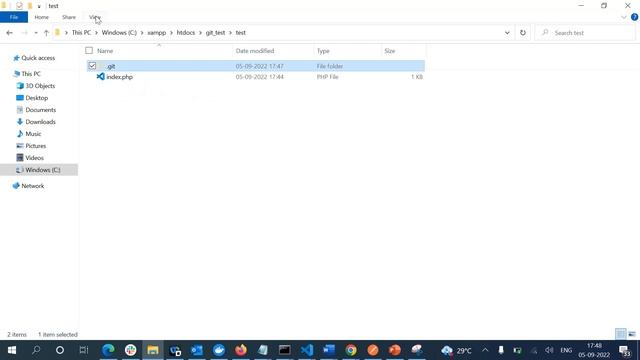Open Google Chrome from taskbar
The width and height of the screenshot is (640, 360).
351,350
